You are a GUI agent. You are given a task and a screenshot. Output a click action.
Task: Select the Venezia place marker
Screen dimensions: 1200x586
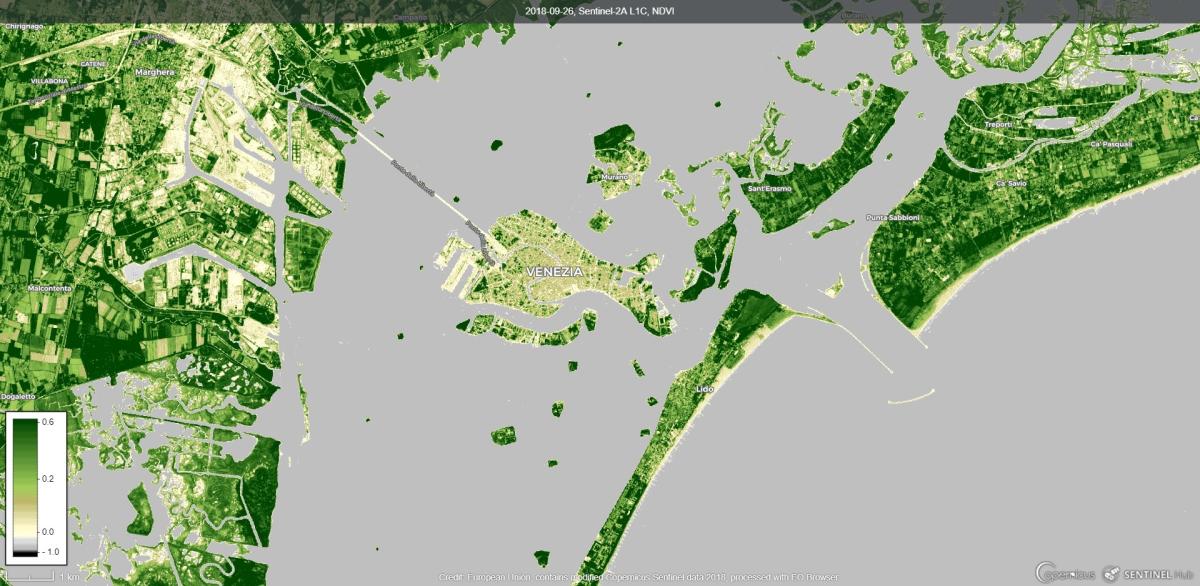[x=555, y=271]
